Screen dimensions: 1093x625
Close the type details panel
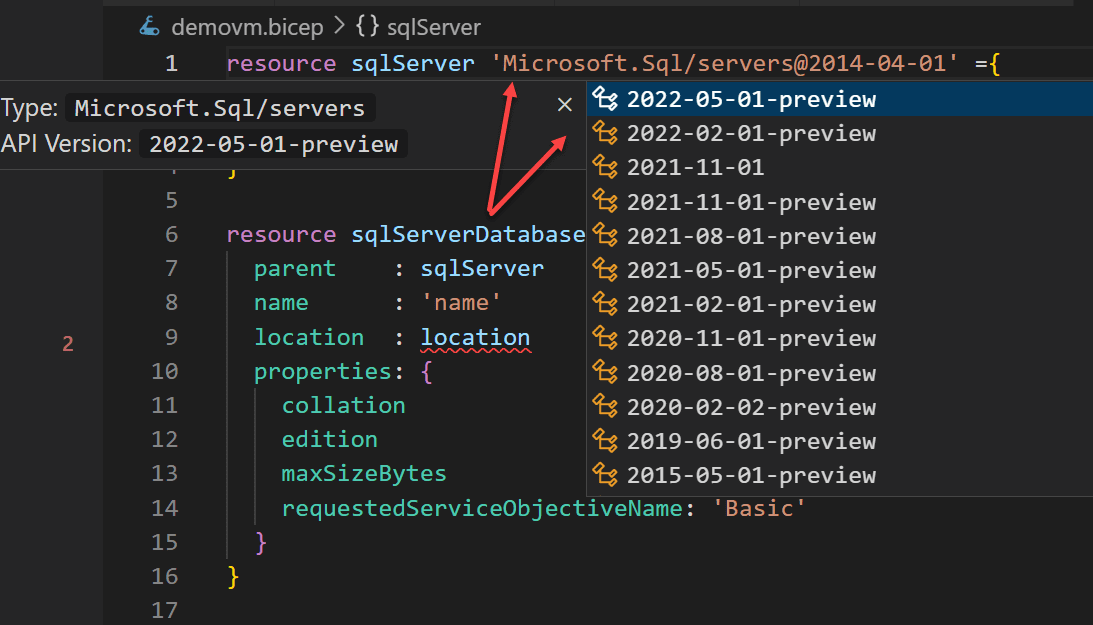pyautogui.click(x=565, y=105)
